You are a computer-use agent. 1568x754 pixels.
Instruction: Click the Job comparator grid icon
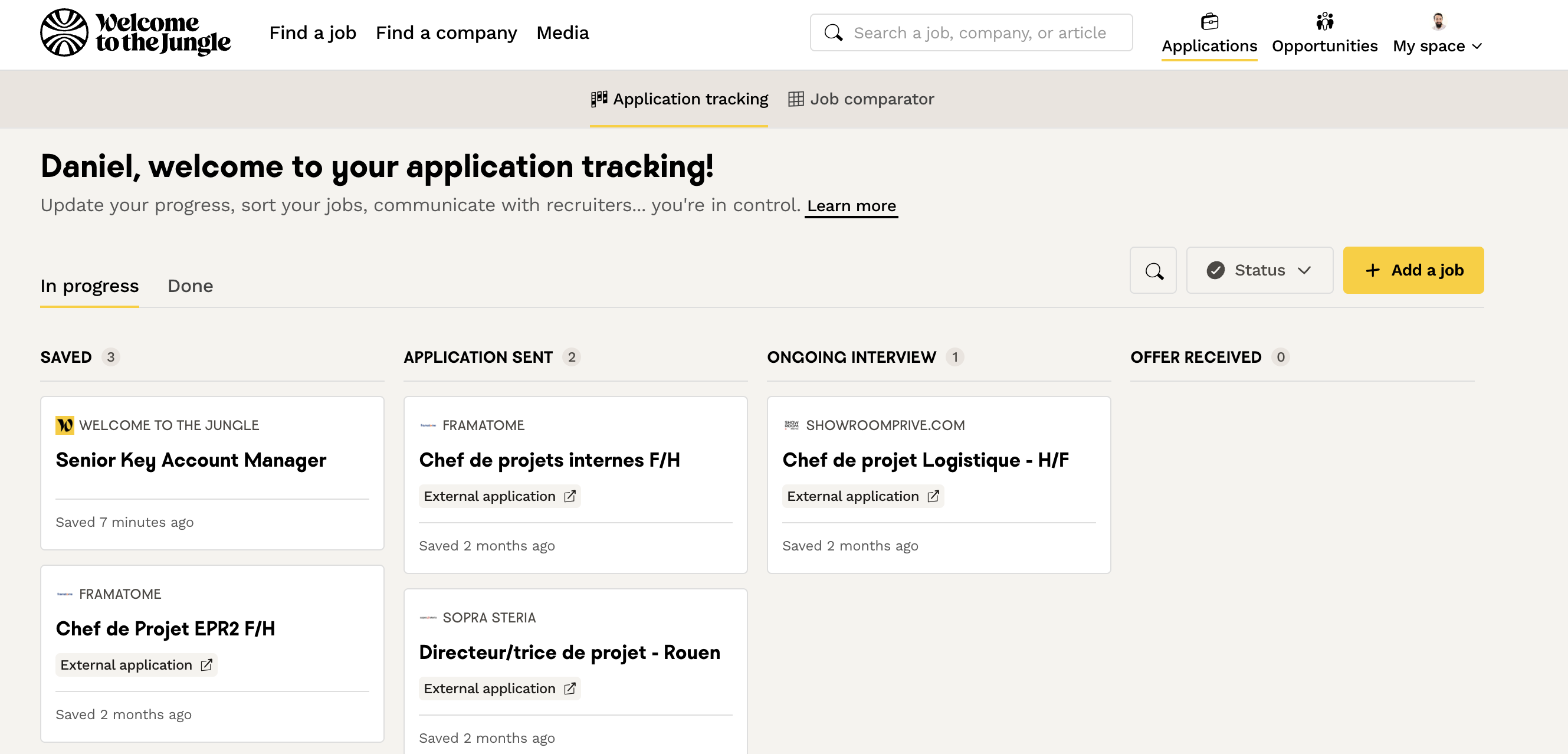(x=796, y=99)
